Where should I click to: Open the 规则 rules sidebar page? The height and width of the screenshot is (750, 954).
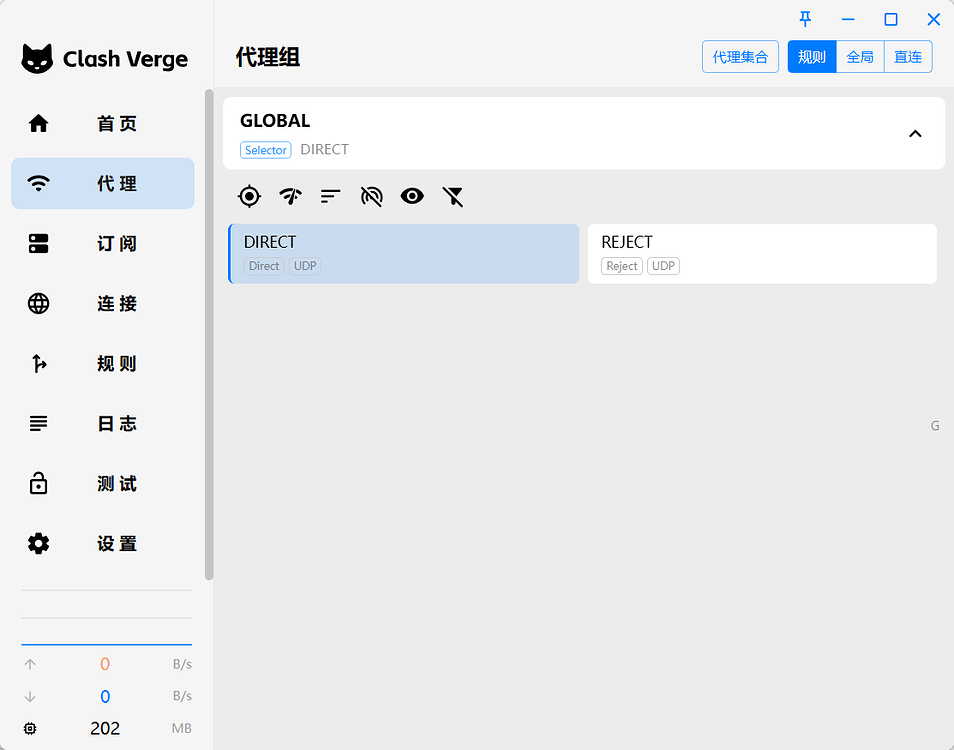(x=103, y=364)
